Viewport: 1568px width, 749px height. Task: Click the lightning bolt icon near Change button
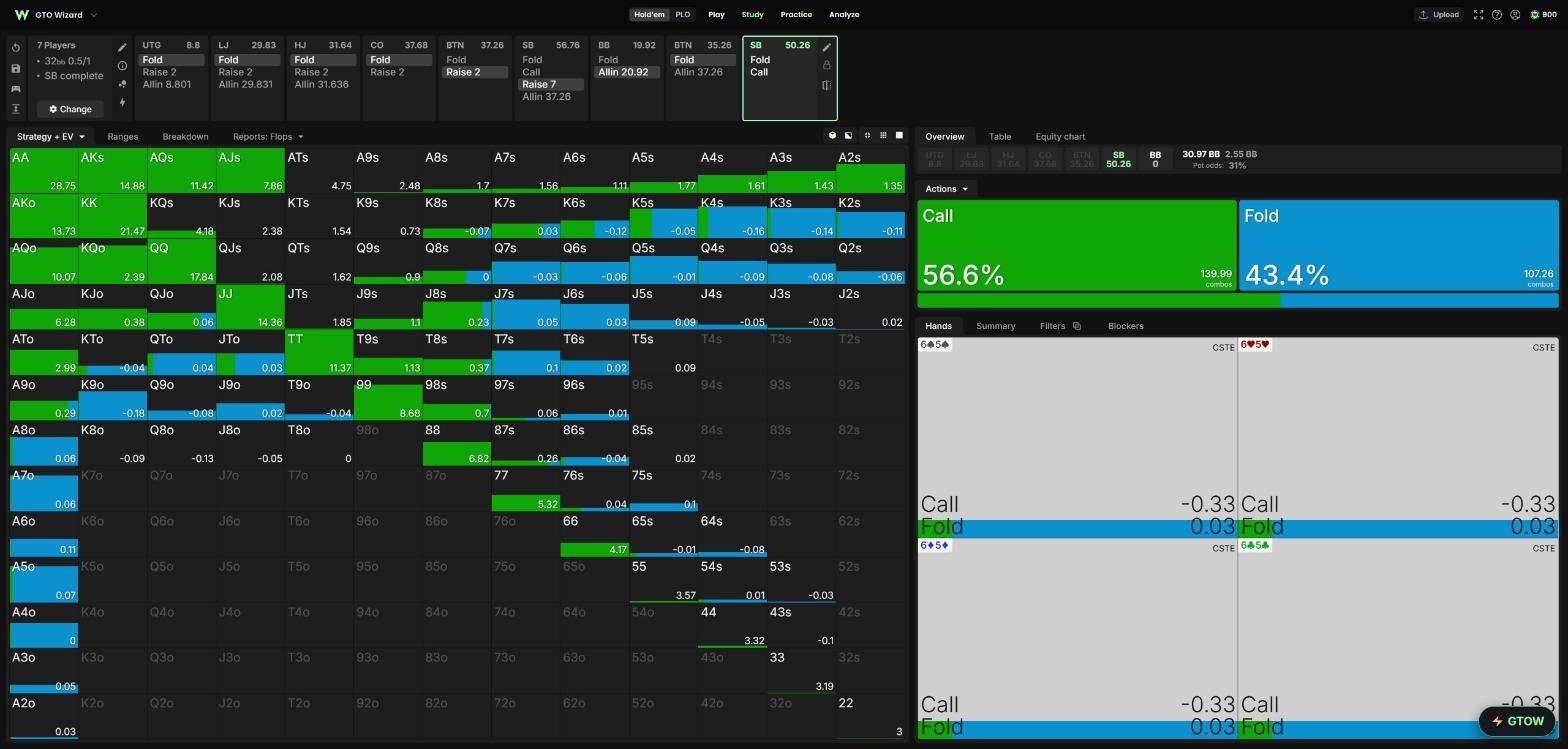122,102
